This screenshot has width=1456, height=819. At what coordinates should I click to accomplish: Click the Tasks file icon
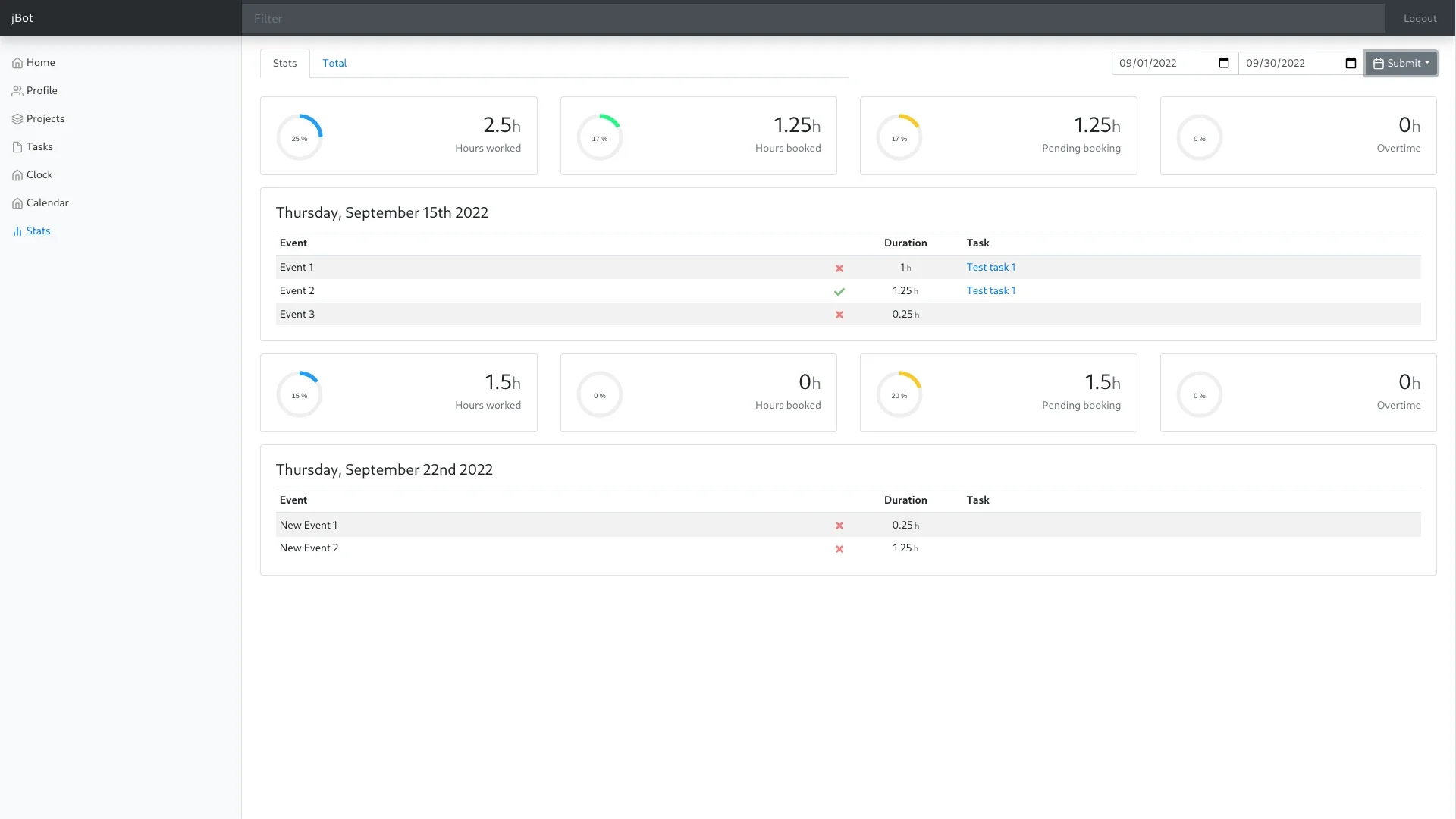17,147
